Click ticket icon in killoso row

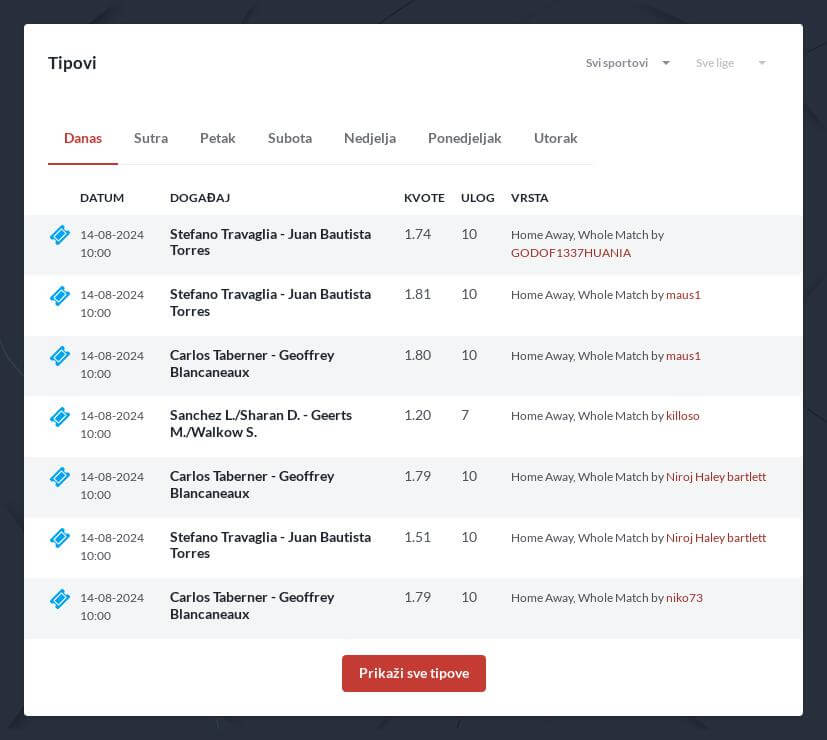(60, 417)
